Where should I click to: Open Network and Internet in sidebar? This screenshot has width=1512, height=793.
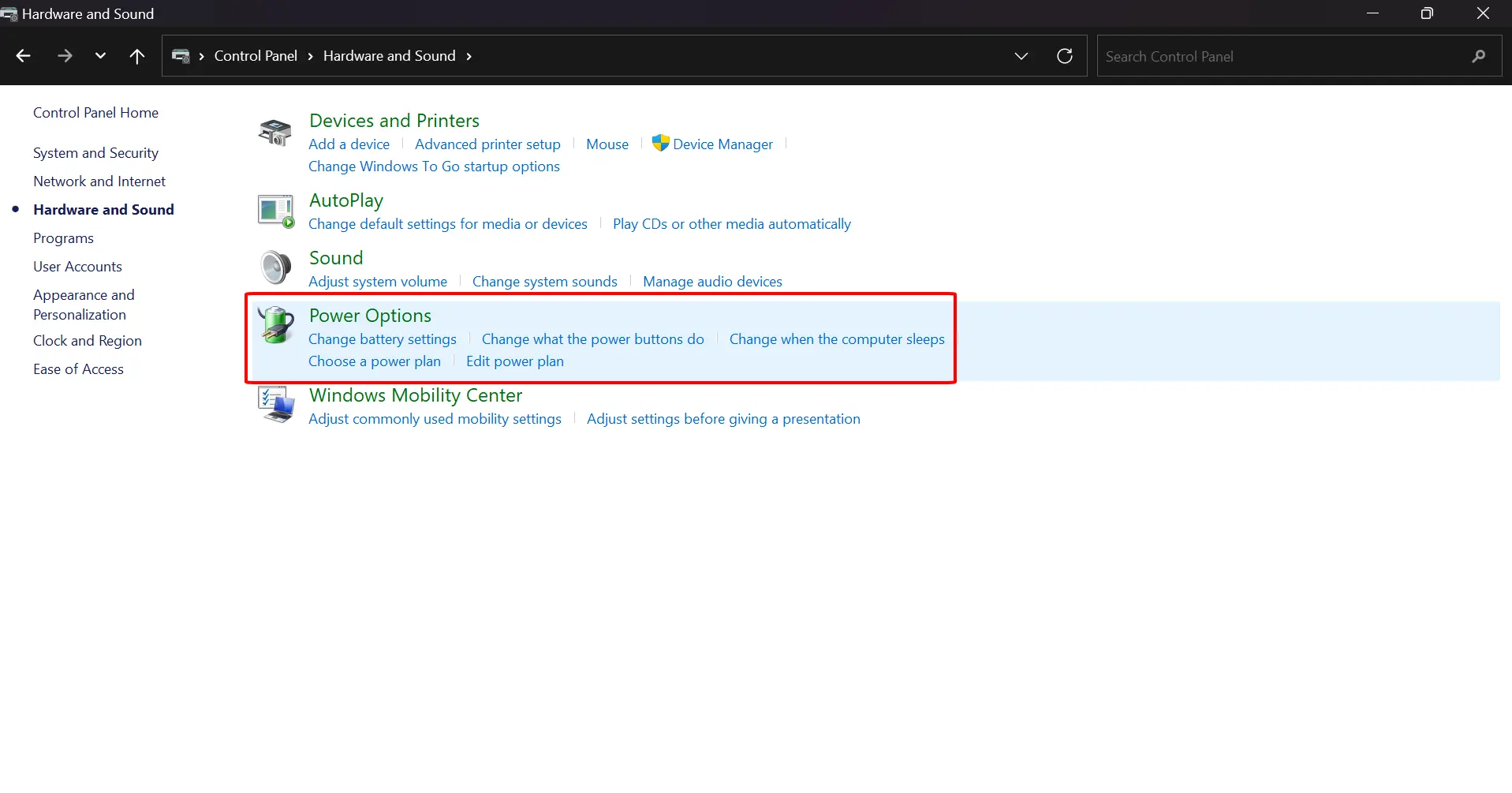click(x=99, y=181)
